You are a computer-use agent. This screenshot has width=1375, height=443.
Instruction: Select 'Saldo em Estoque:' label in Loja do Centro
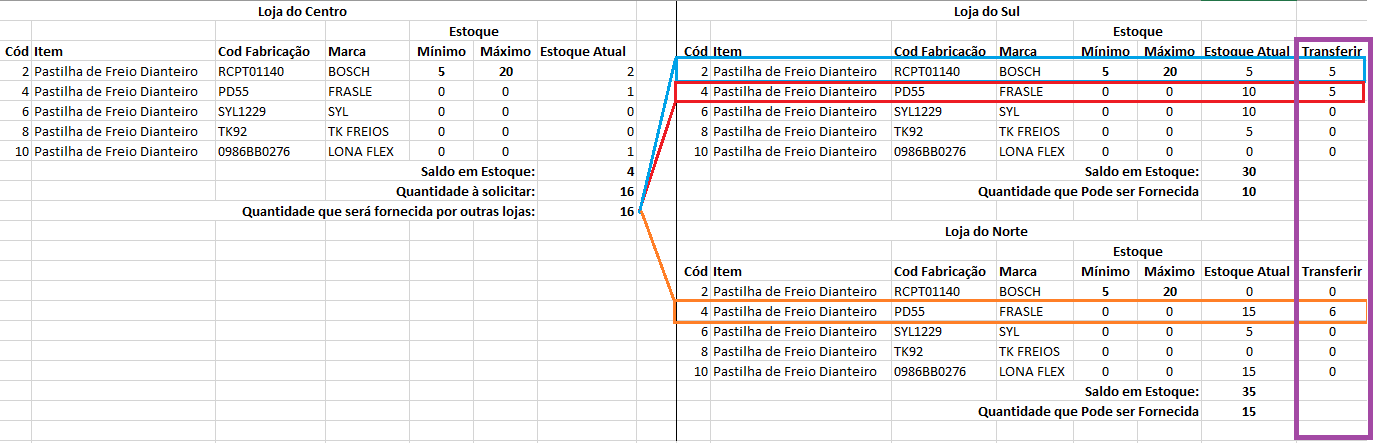tap(478, 171)
